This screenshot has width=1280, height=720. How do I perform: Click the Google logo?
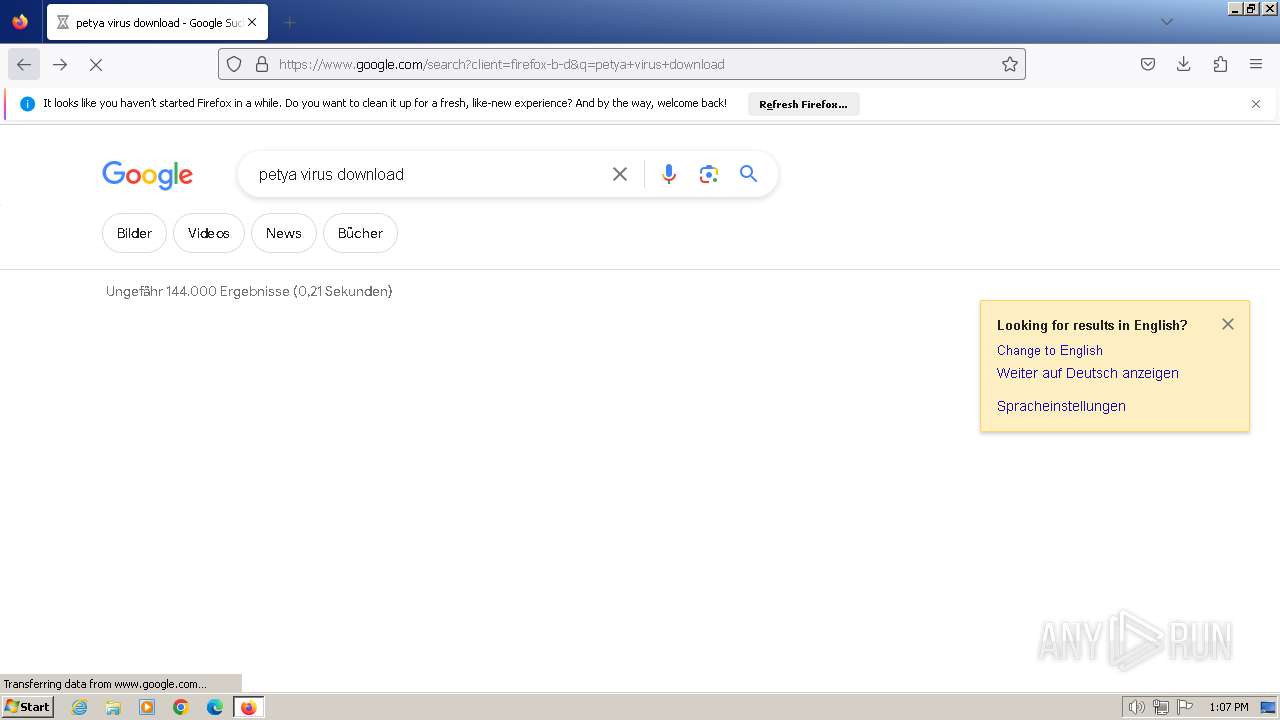[147, 175]
